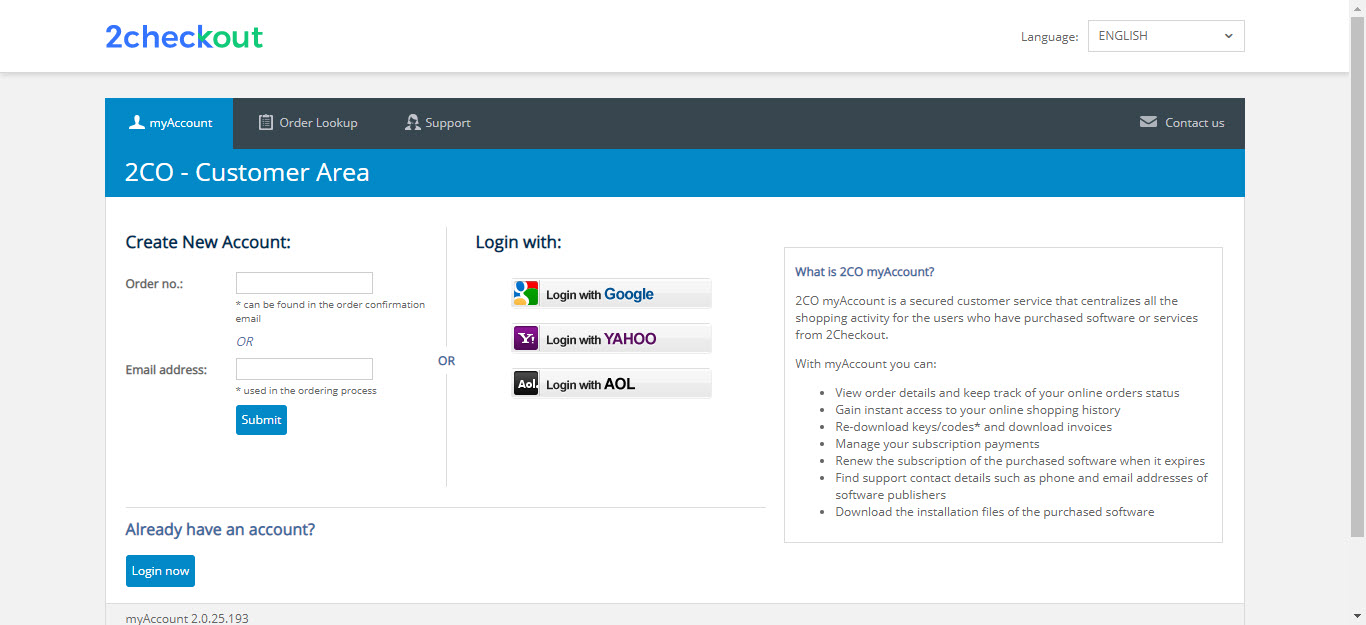This screenshot has width=1366, height=625.
Task: Click the 'Already have an account?' text
Action: click(x=220, y=529)
